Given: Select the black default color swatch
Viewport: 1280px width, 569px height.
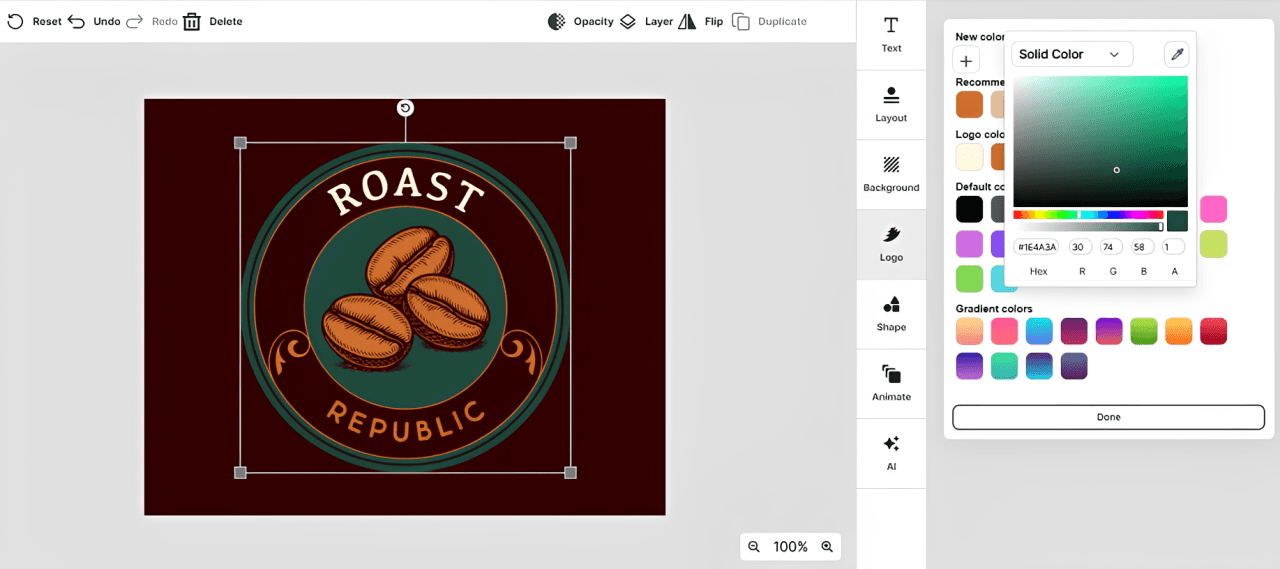Looking at the screenshot, I should (969, 209).
